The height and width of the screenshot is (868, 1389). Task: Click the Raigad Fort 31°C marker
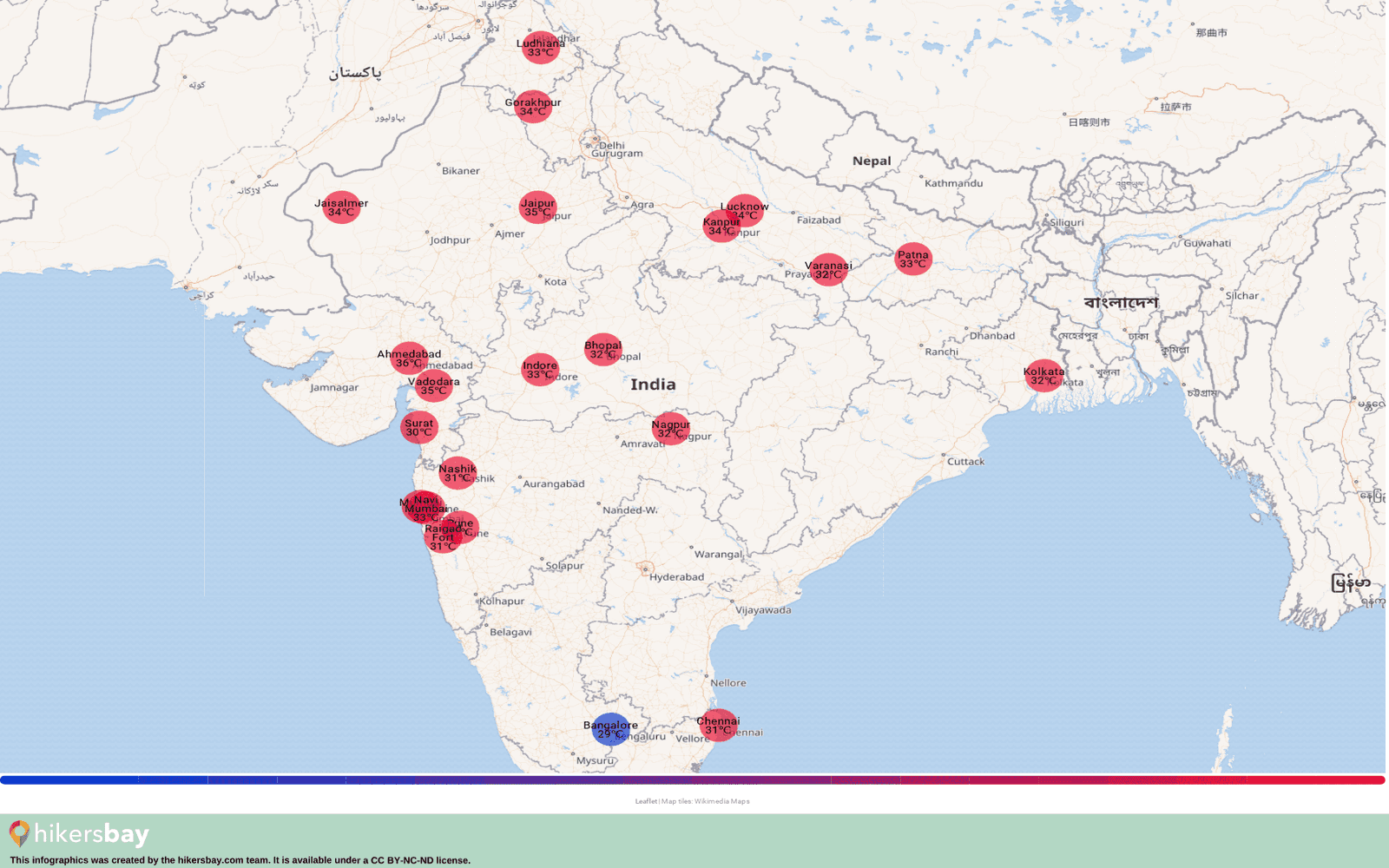443,536
